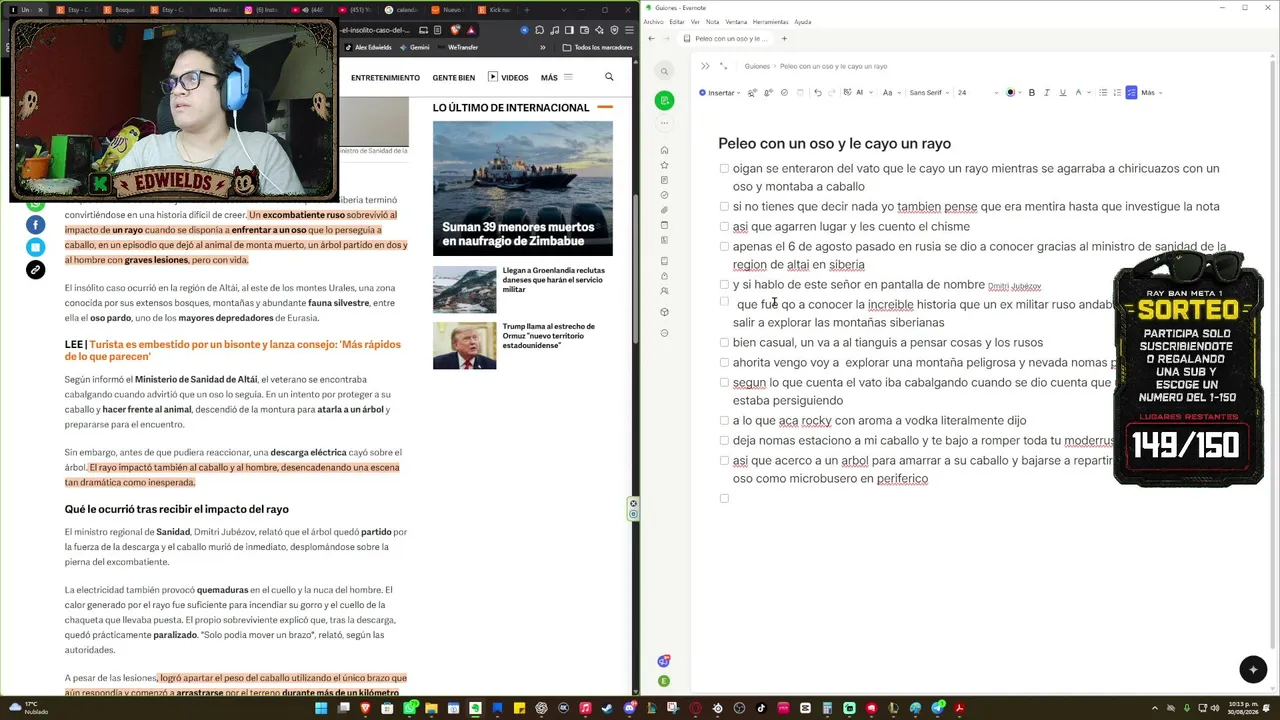The height and width of the screenshot is (720, 1280).
Task: Toggle checklist button in Evernote toolbar
Action: (x=1131, y=92)
